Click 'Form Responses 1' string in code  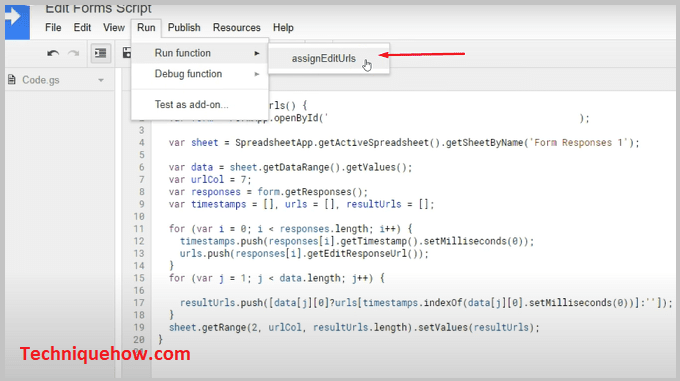point(578,143)
